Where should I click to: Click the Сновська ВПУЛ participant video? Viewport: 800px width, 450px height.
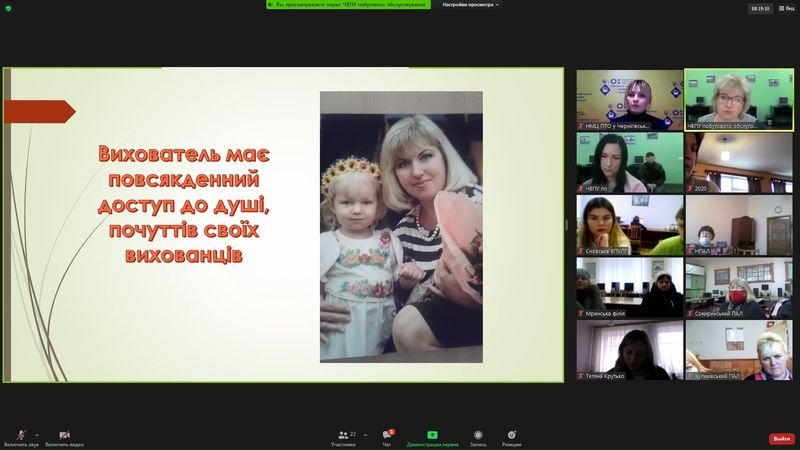point(629,225)
